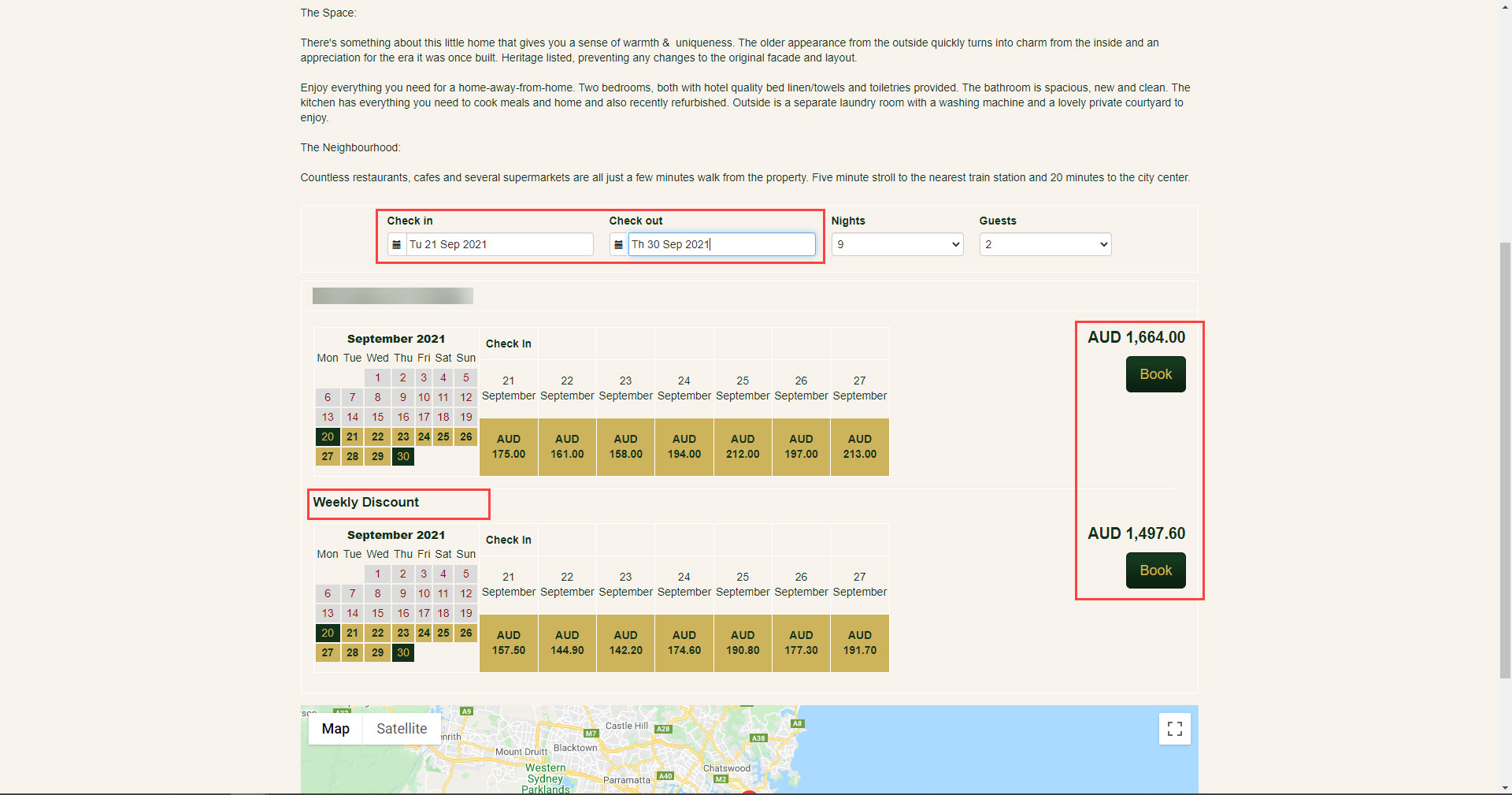Select the AUD 175.00 price cell
Screen dimensions: 1512x795
(x=509, y=447)
